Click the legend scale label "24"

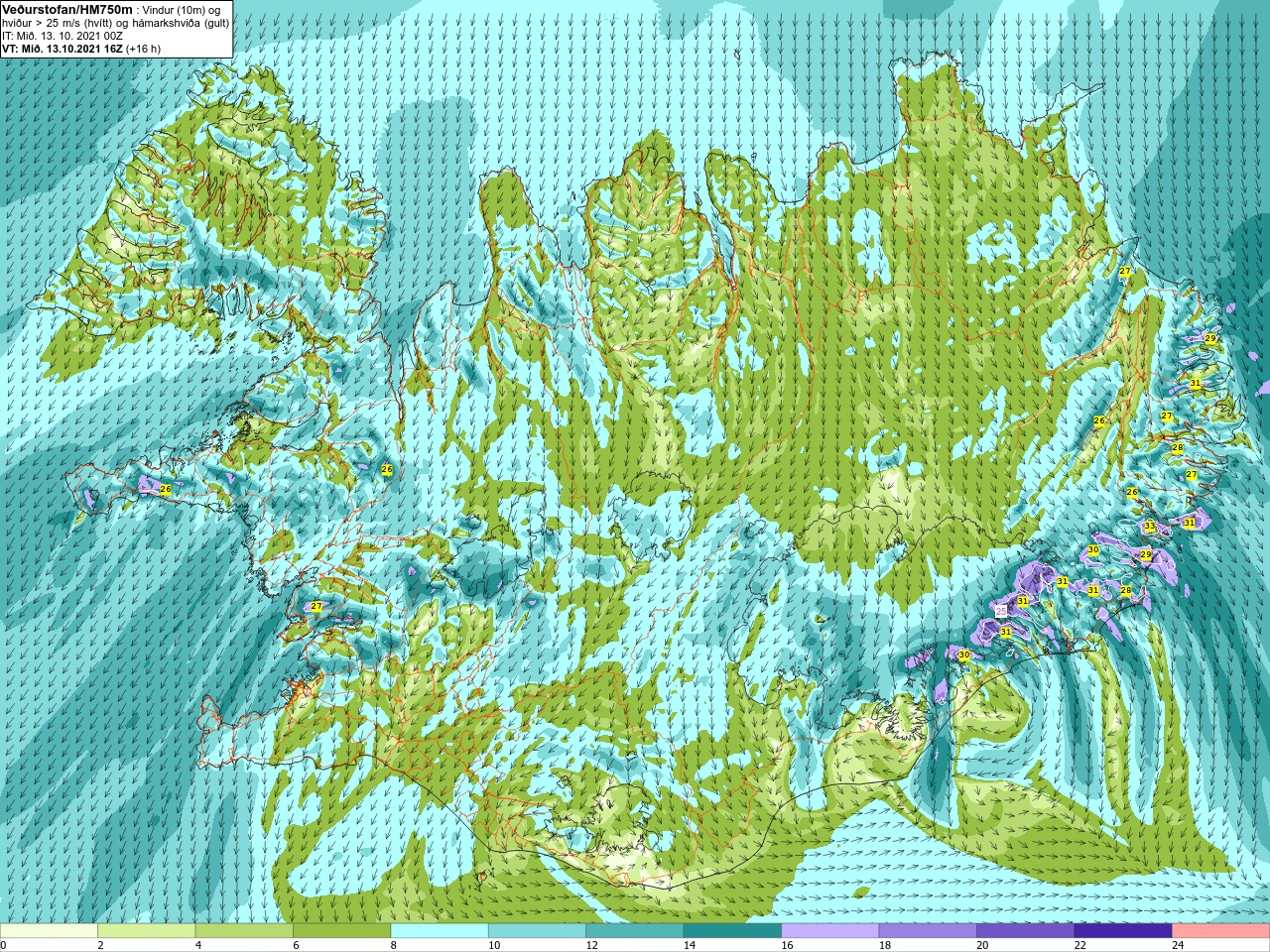click(x=1178, y=945)
